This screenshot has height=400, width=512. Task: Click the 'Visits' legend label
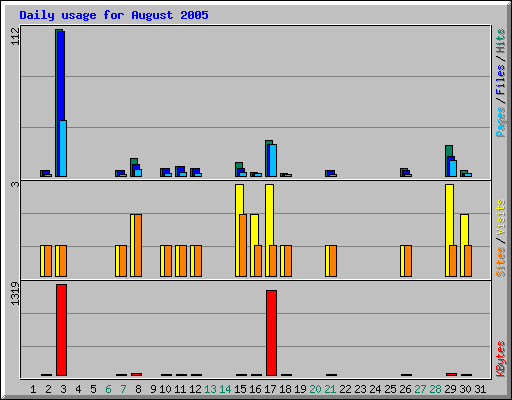coord(500,218)
